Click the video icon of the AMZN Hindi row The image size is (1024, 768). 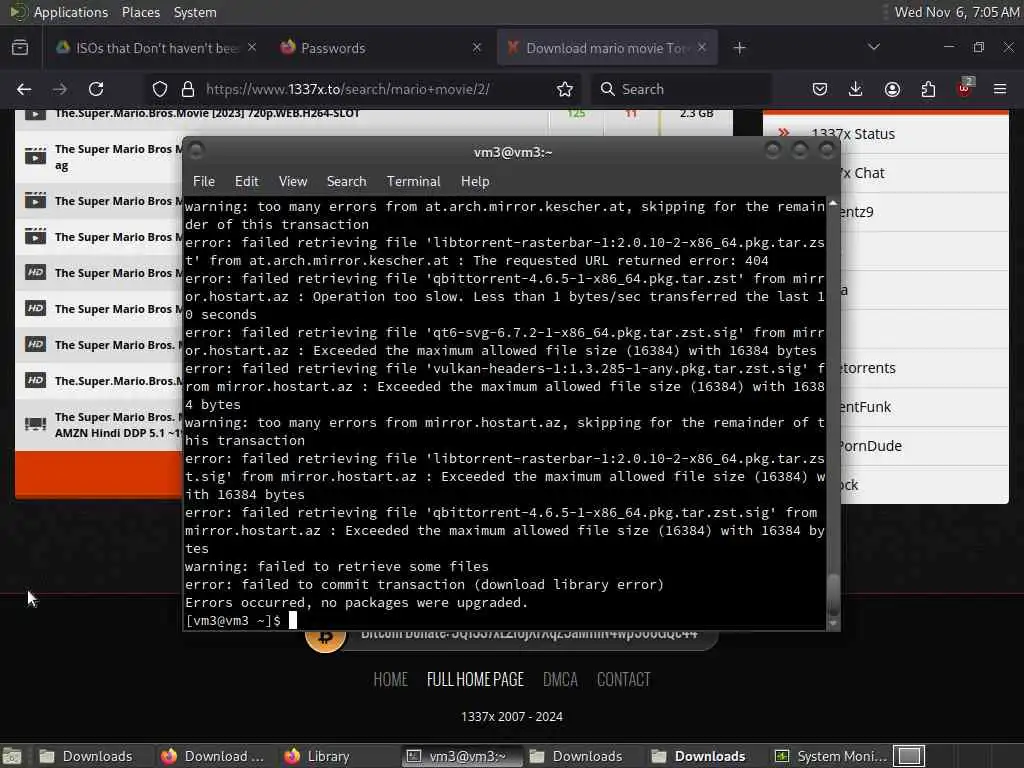(35, 424)
